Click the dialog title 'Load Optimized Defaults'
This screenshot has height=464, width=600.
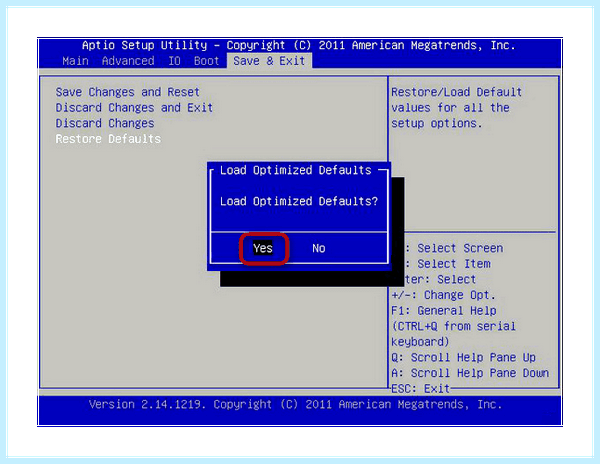[x=296, y=170]
